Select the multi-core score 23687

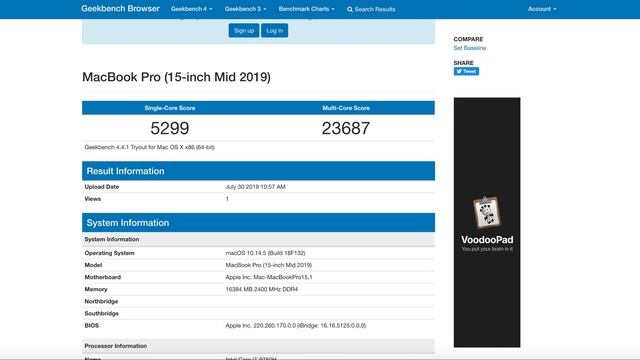pyautogui.click(x=346, y=129)
